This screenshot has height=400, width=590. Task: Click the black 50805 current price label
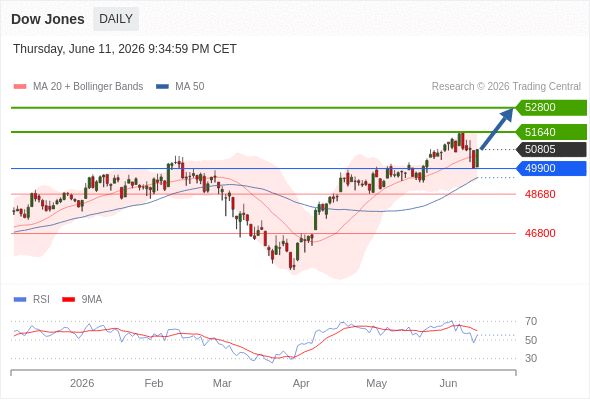click(551, 149)
